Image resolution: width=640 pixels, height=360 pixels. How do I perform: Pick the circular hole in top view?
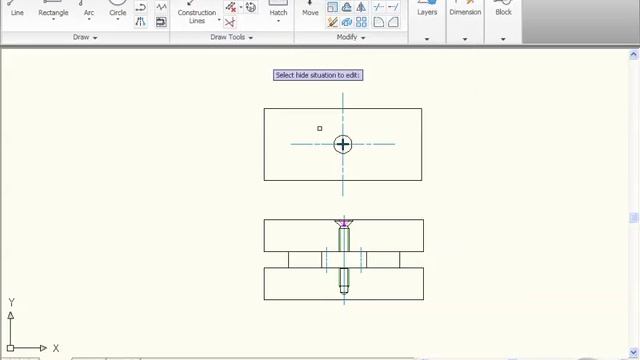[343, 144]
